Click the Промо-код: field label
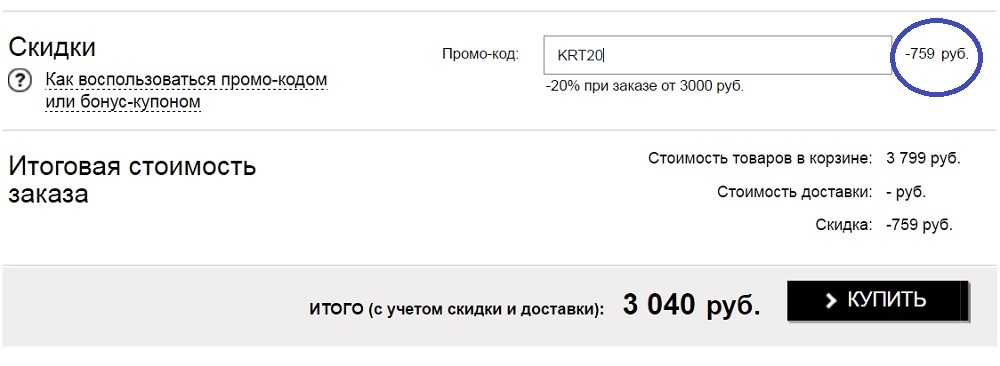This screenshot has width=1000, height=366. pos(480,54)
